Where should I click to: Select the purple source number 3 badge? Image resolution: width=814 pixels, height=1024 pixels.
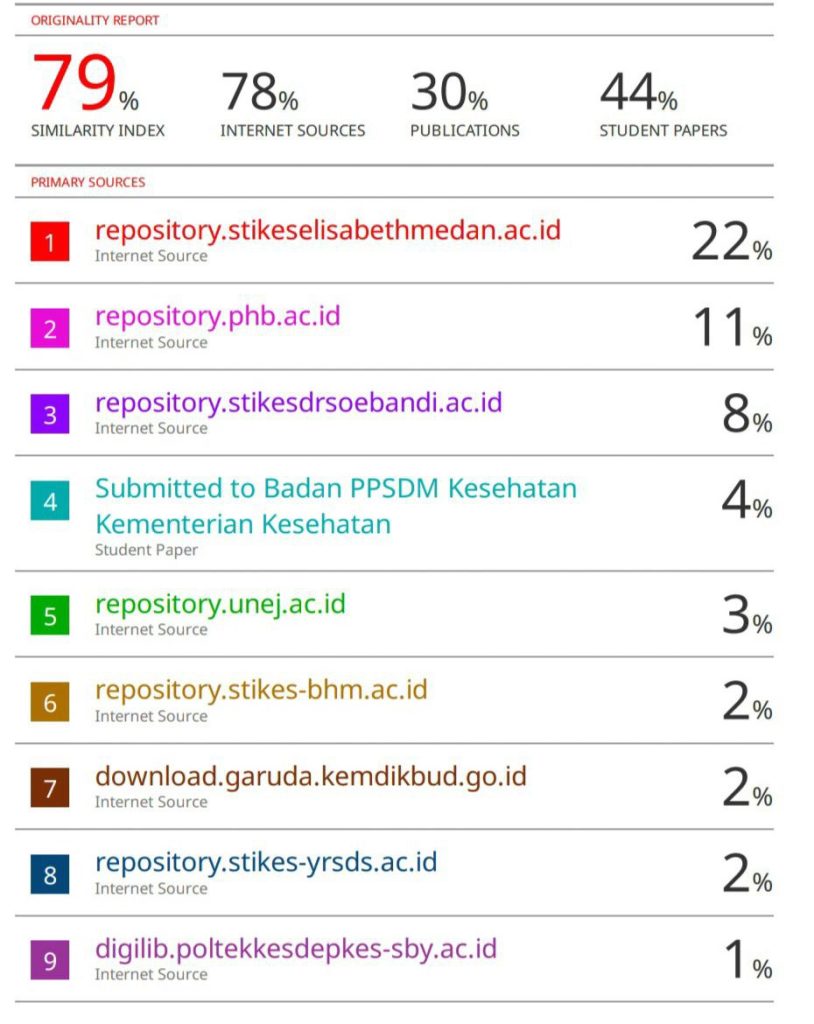(50, 414)
